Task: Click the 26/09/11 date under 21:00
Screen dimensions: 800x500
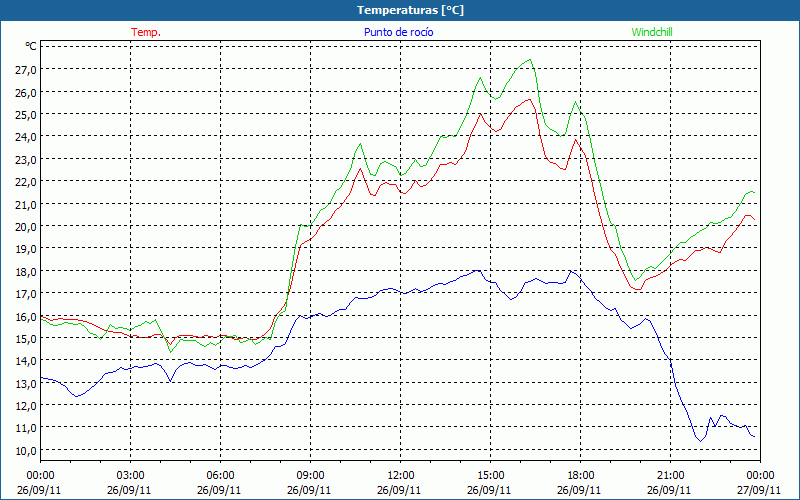Action: click(669, 490)
